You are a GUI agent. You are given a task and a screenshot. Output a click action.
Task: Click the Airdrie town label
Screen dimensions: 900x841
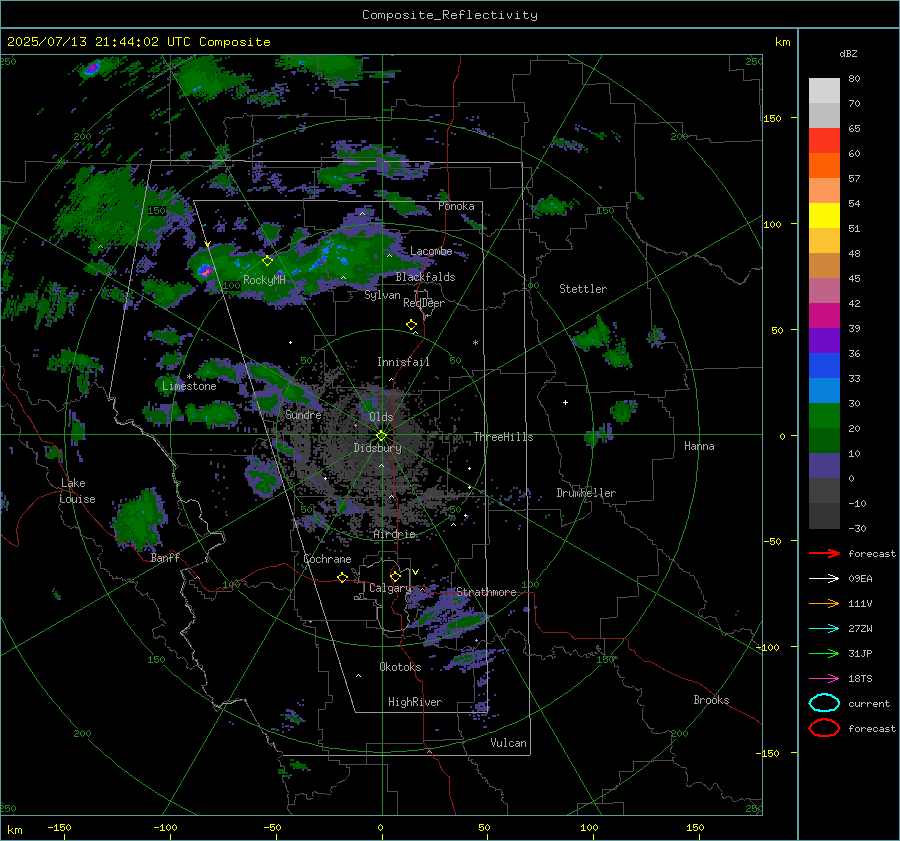tap(394, 534)
